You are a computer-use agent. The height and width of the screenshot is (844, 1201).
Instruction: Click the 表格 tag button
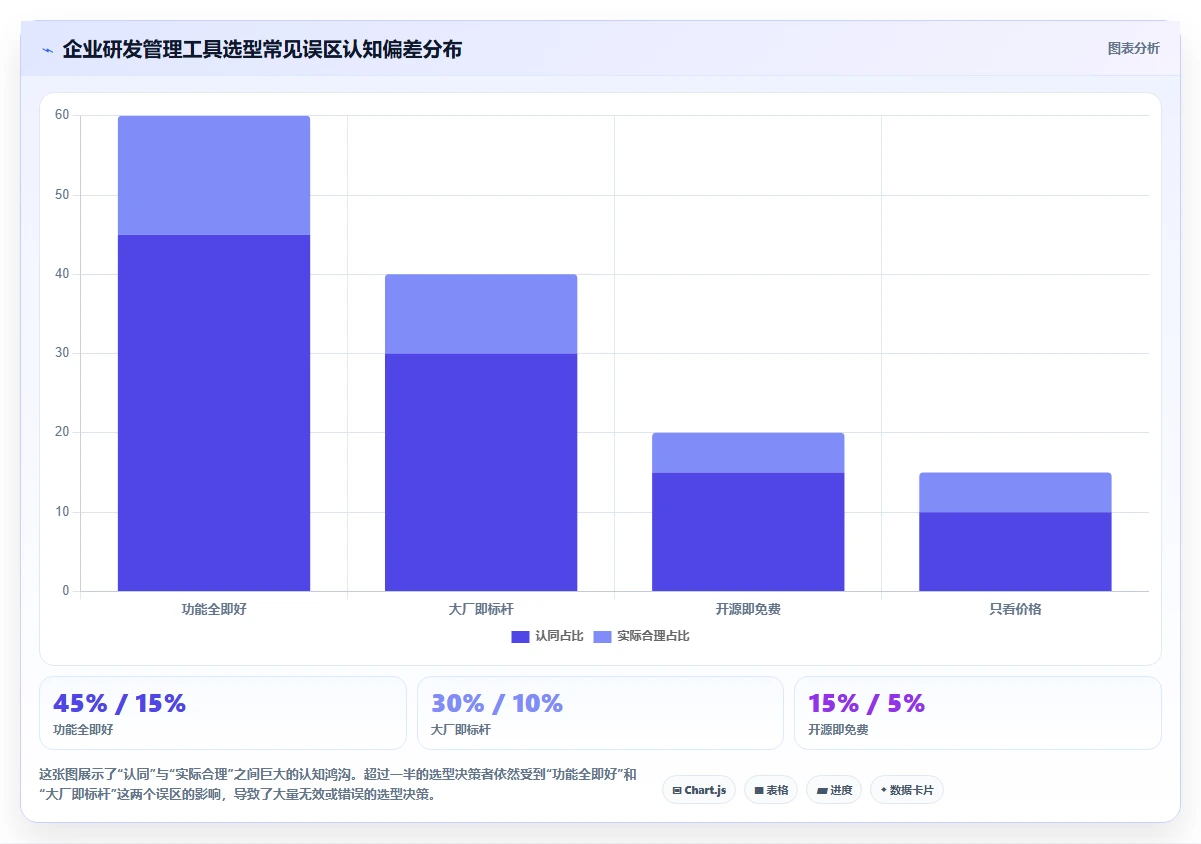771,790
